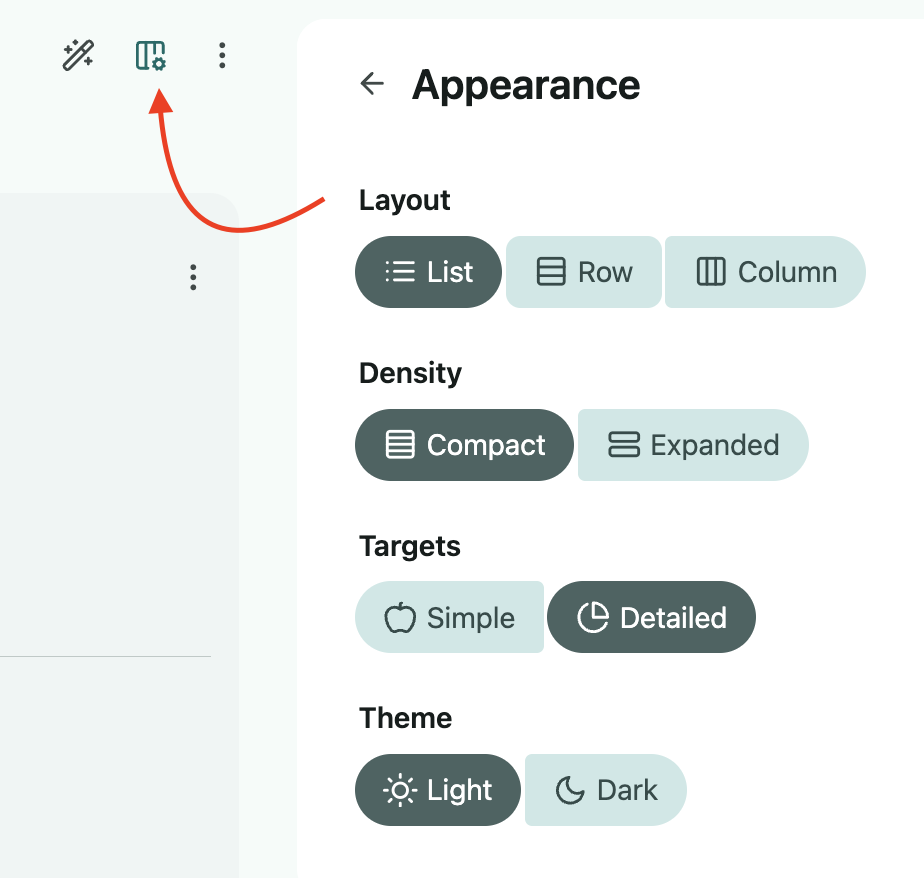Set density to Expanded
924x878 pixels.
click(x=693, y=445)
